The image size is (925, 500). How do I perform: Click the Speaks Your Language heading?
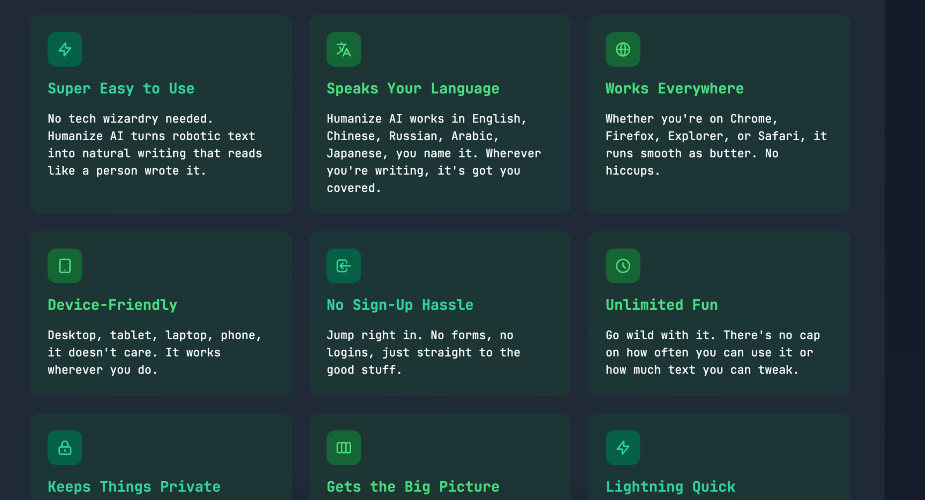pyautogui.click(x=413, y=89)
